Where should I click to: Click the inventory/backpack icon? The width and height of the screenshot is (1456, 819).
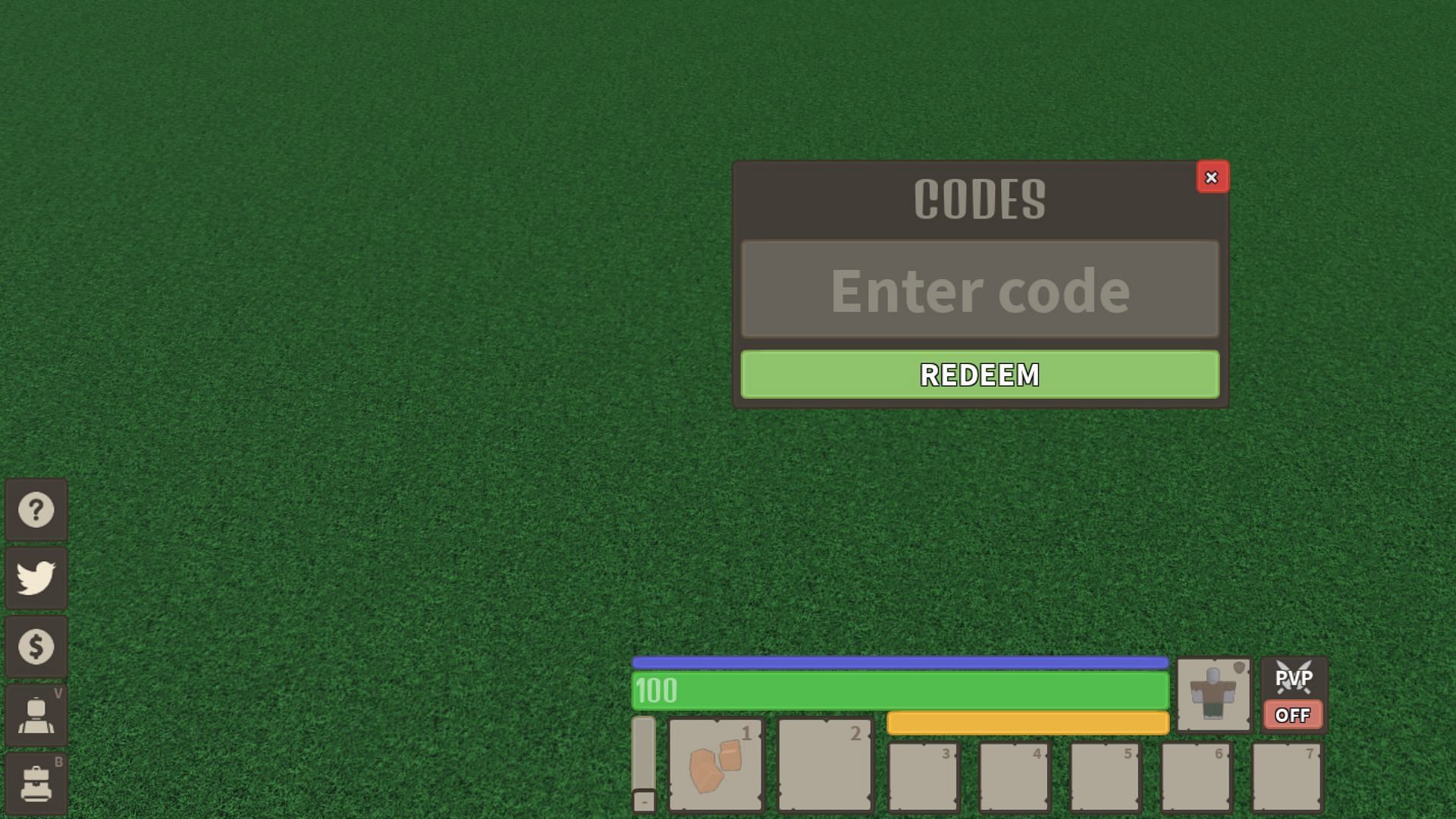coord(36,783)
